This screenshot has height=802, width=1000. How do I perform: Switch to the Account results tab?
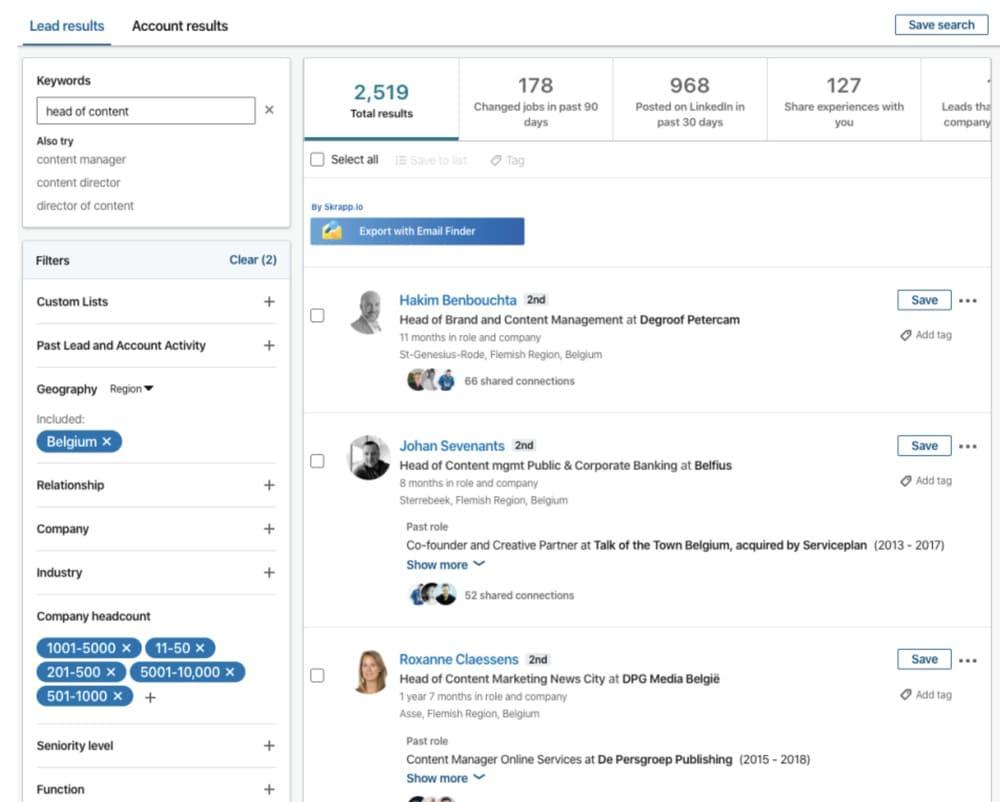click(x=180, y=26)
